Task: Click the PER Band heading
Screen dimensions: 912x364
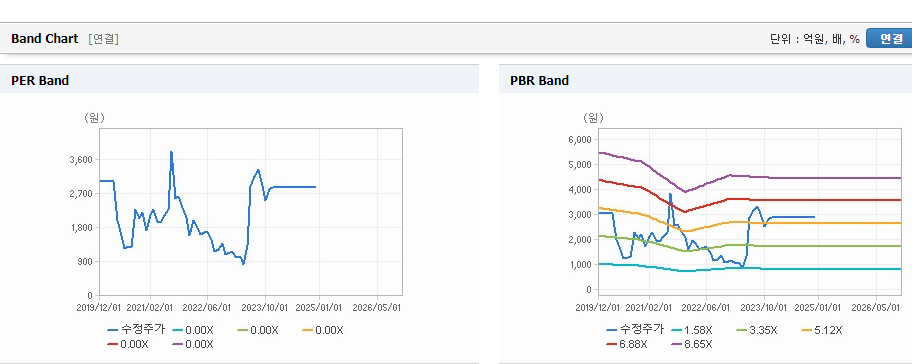Action: pos(40,81)
